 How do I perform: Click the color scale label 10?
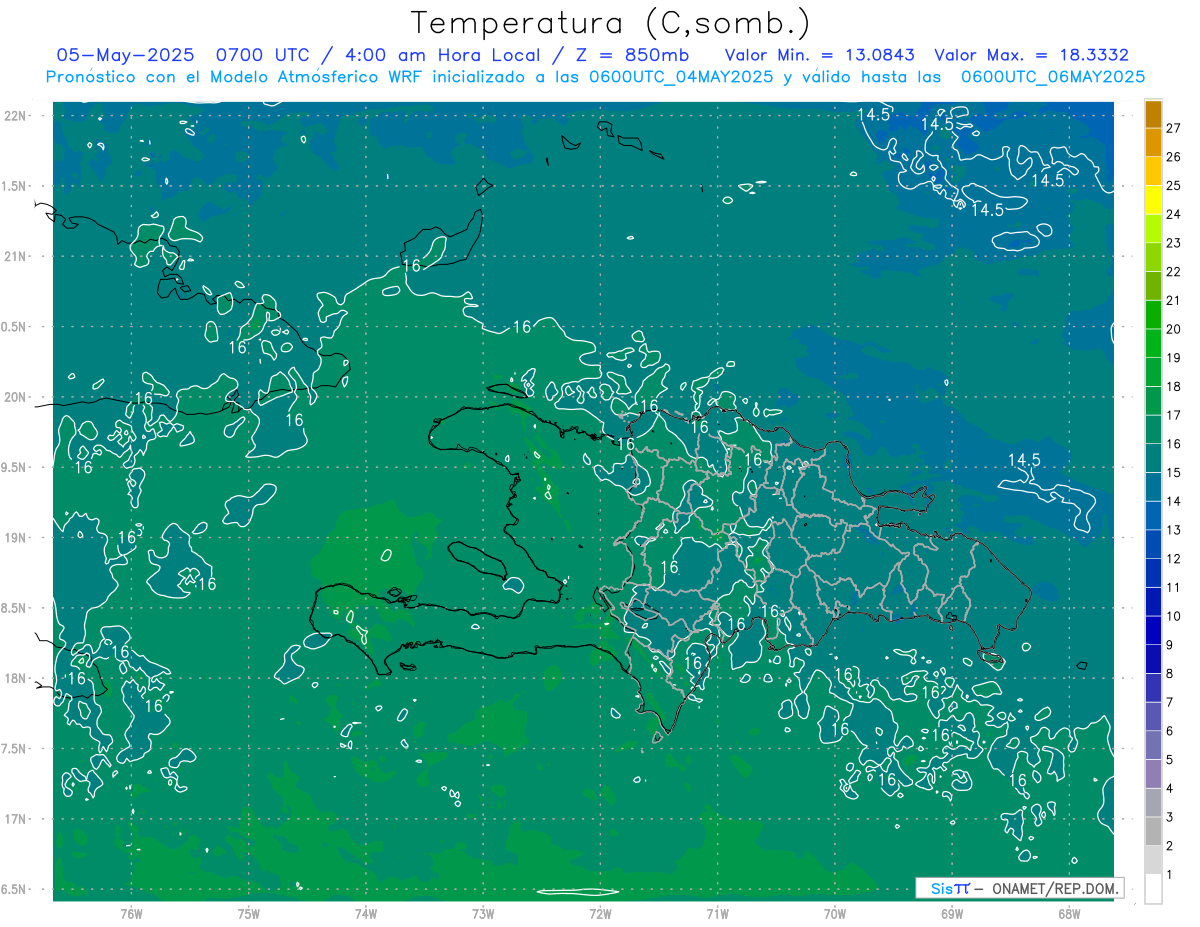click(x=1174, y=616)
